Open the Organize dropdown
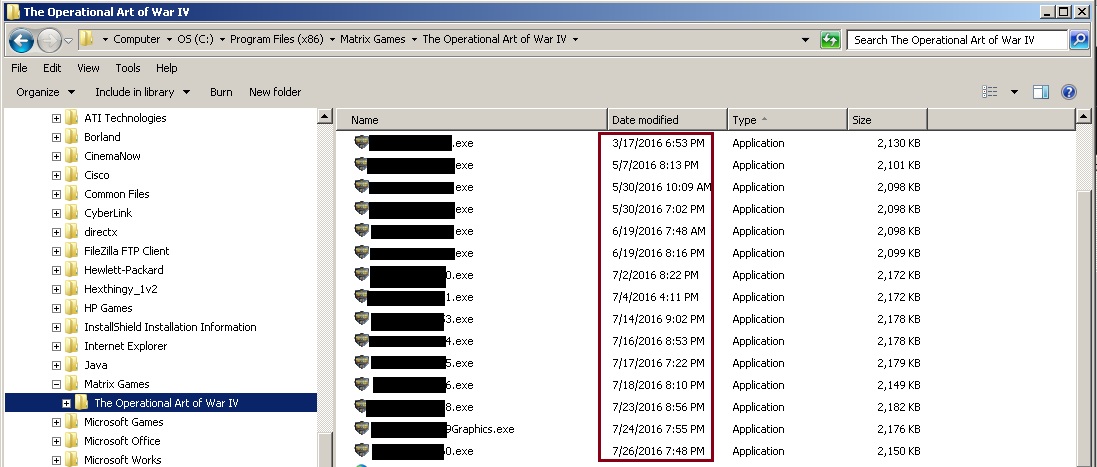The height and width of the screenshot is (467, 1097). coord(45,92)
